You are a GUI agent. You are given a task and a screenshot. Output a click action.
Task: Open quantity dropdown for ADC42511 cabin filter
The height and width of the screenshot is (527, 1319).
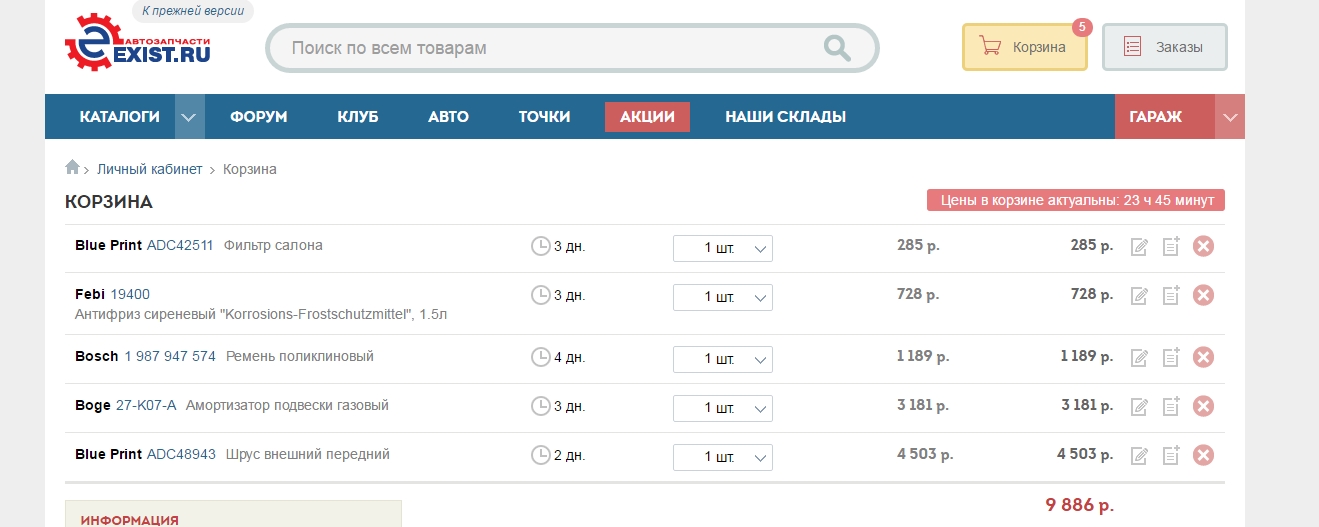coord(723,248)
